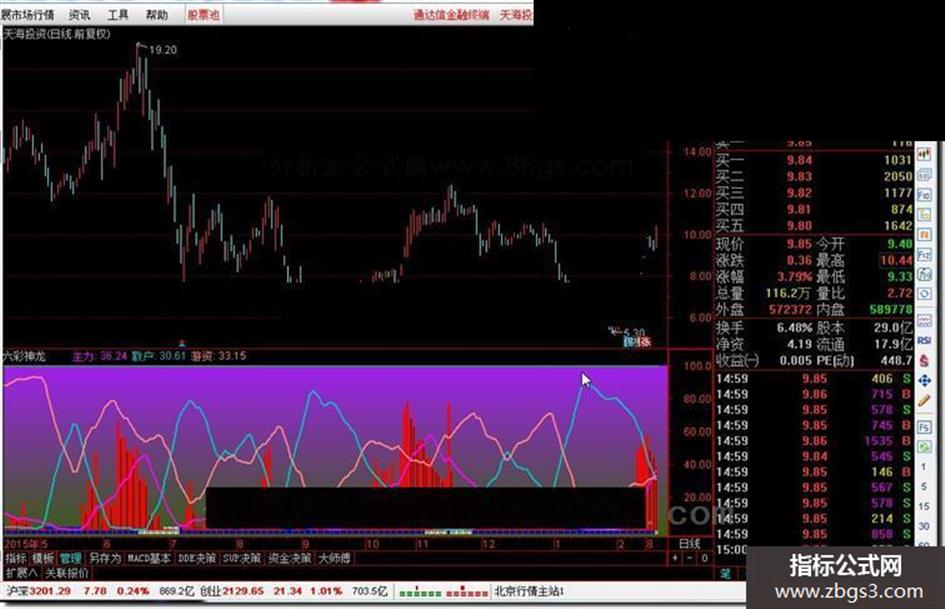Switch to the 大师傅 template
The width and height of the screenshot is (945, 609).
click(x=334, y=558)
